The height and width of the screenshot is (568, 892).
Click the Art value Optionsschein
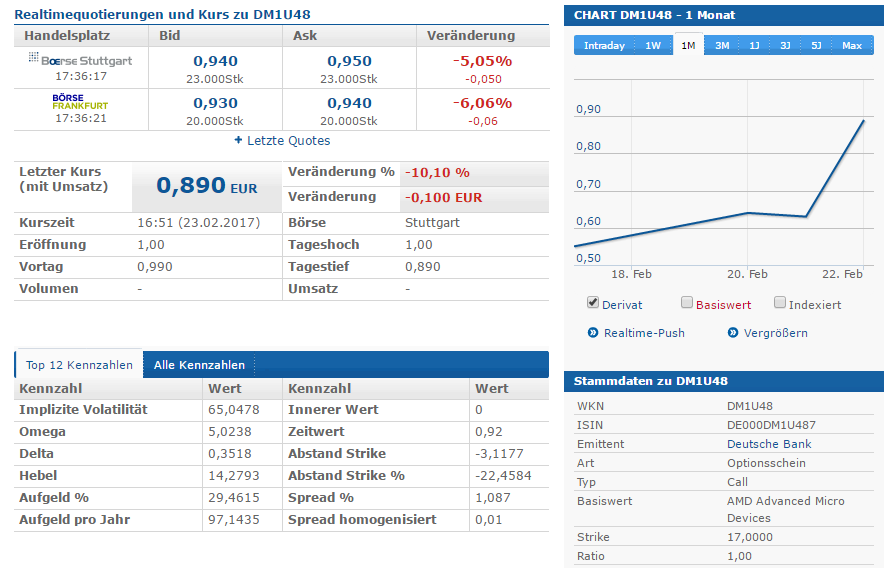pos(766,463)
